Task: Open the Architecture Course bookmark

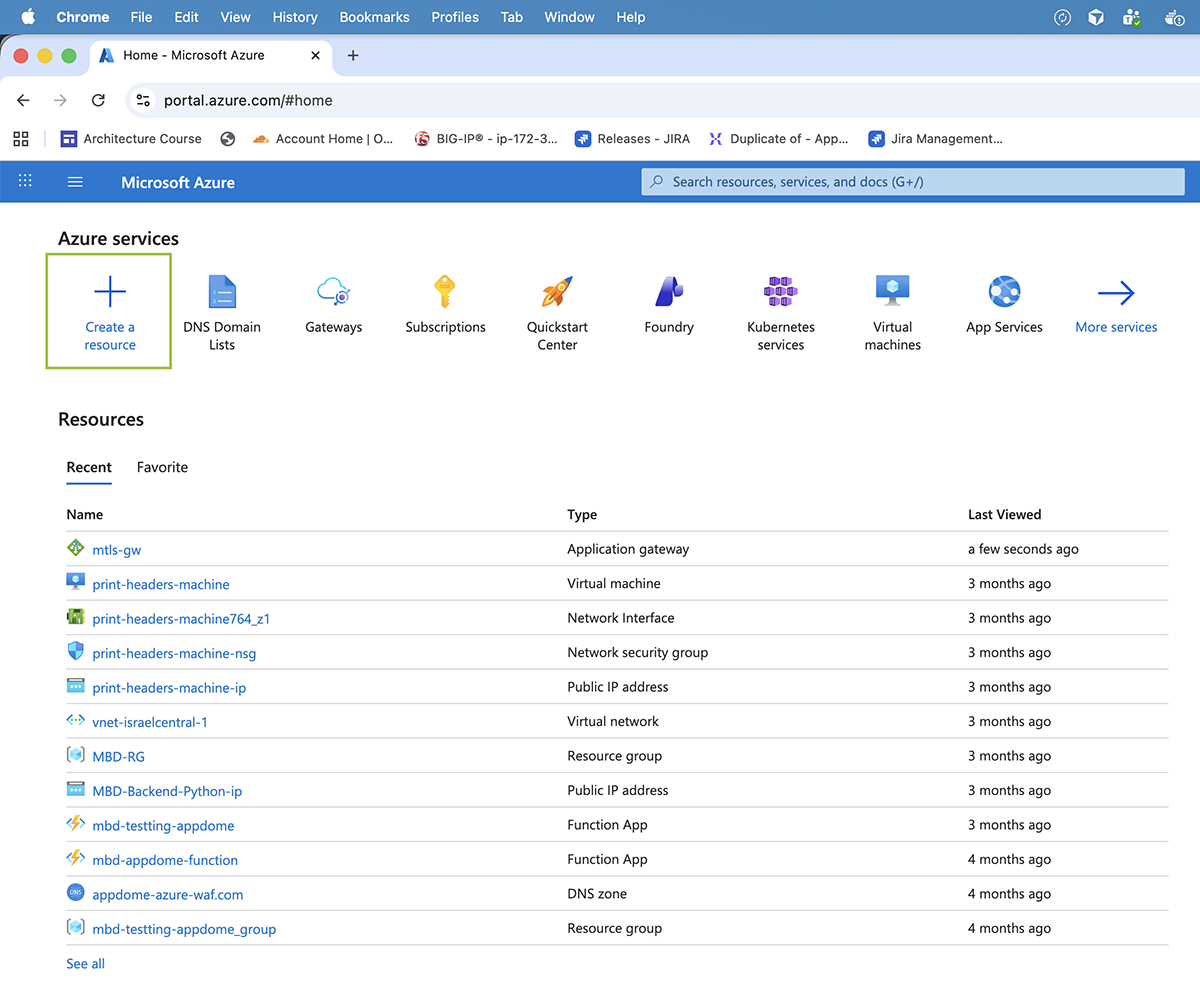Action: (131, 139)
